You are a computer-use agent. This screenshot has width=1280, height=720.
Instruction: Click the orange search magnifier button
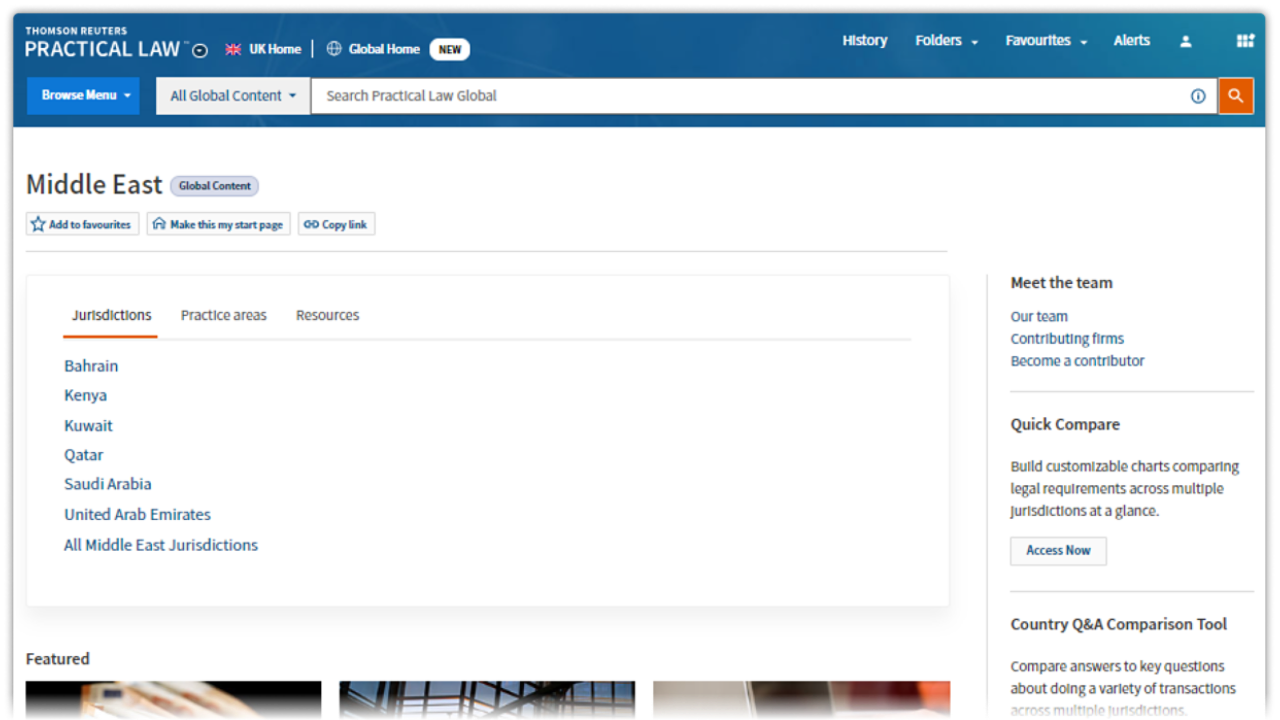(x=1235, y=96)
